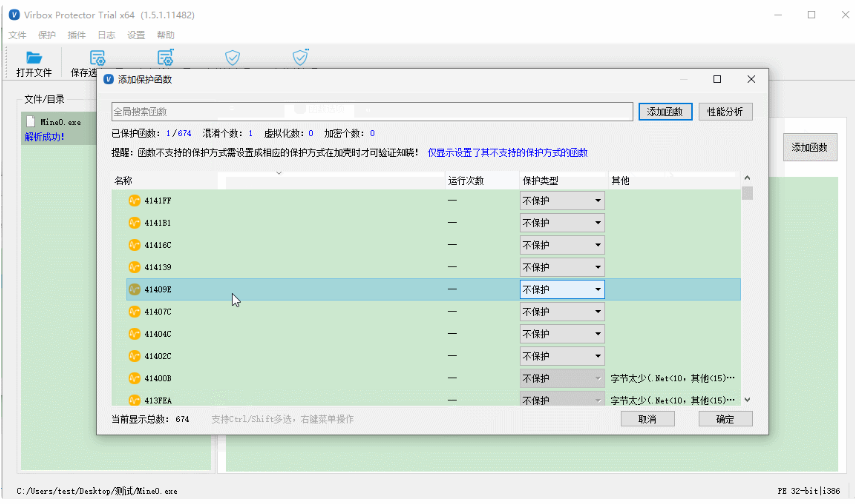Screen dimensions: 855x504
Task: Click PE 32-bit|i386 status bar text
Action: pyautogui.click(x=809, y=491)
